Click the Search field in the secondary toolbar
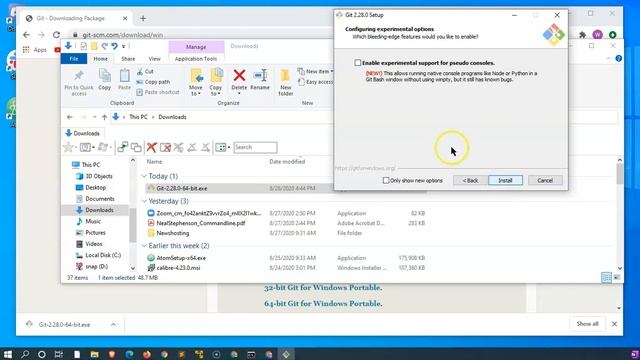Screen dimensions: 640x360 (x=256, y=147)
